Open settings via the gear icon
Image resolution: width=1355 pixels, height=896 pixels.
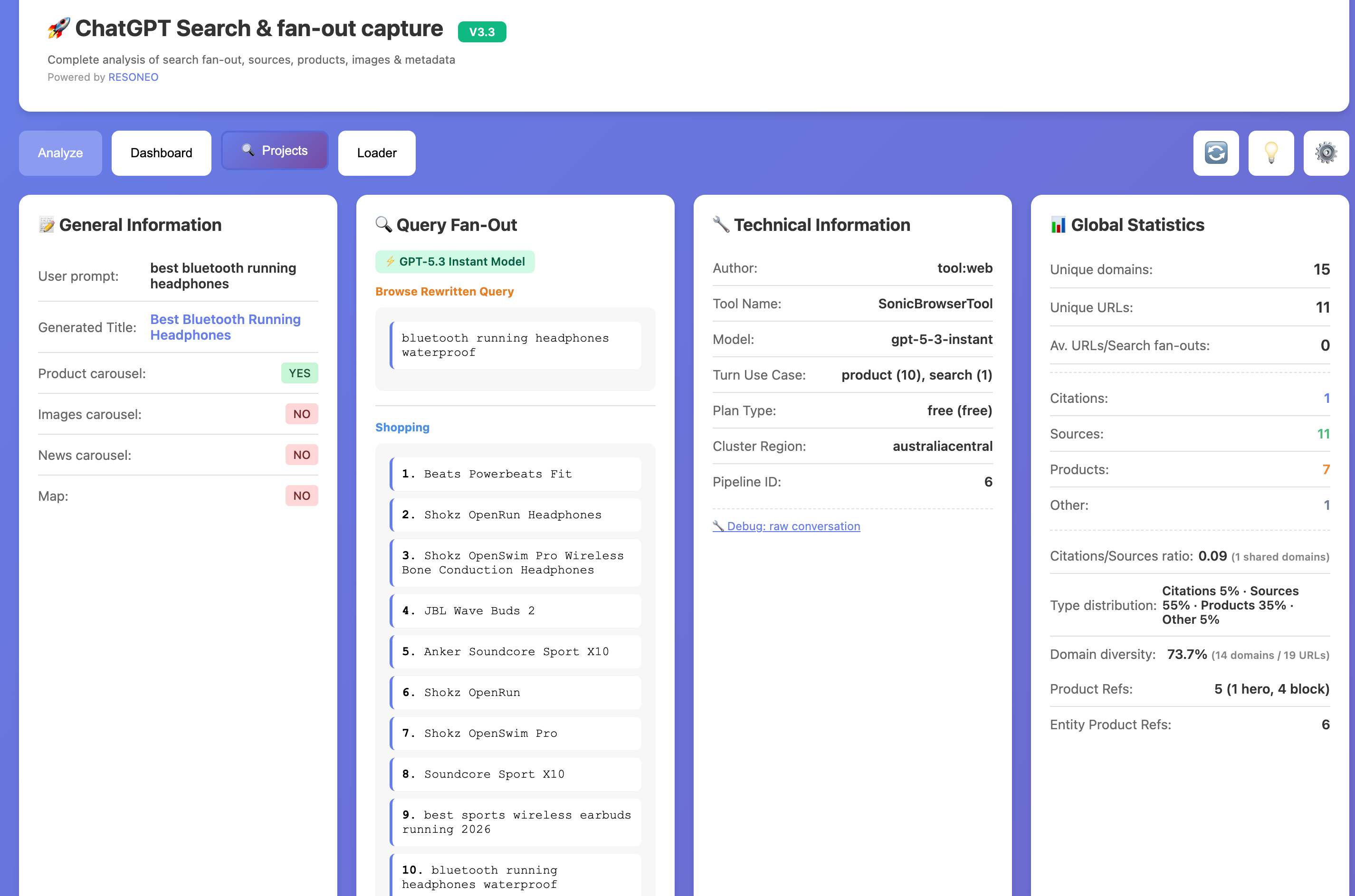[1326, 153]
